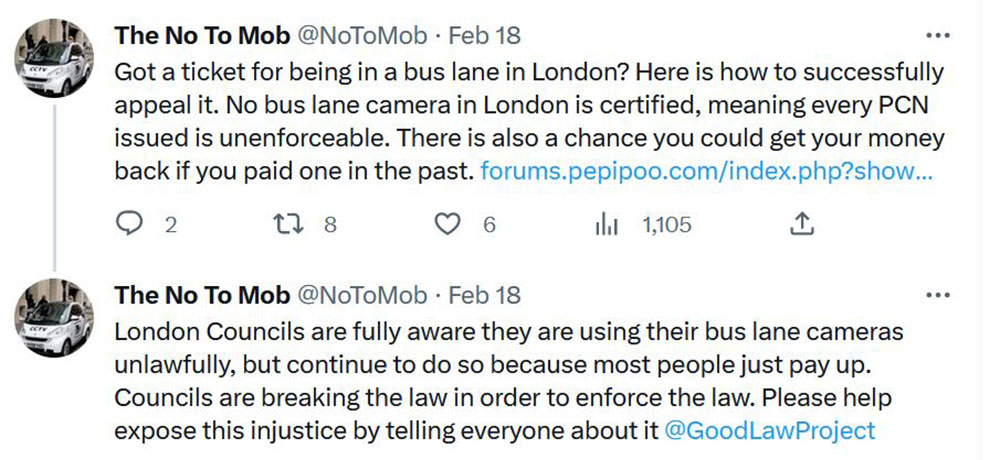Click second tweet's profile avatar
The image size is (1000, 460).
pyautogui.click(x=55, y=320)
